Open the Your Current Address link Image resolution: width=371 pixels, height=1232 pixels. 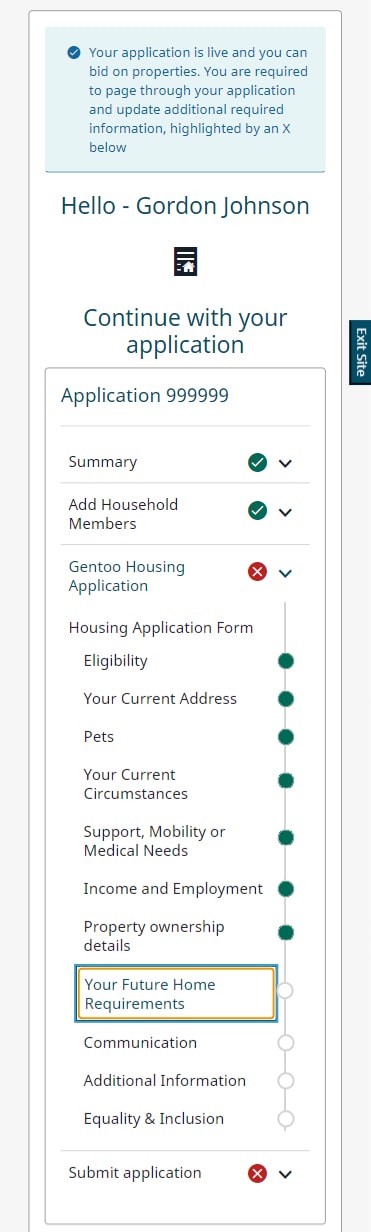point(160,699)
